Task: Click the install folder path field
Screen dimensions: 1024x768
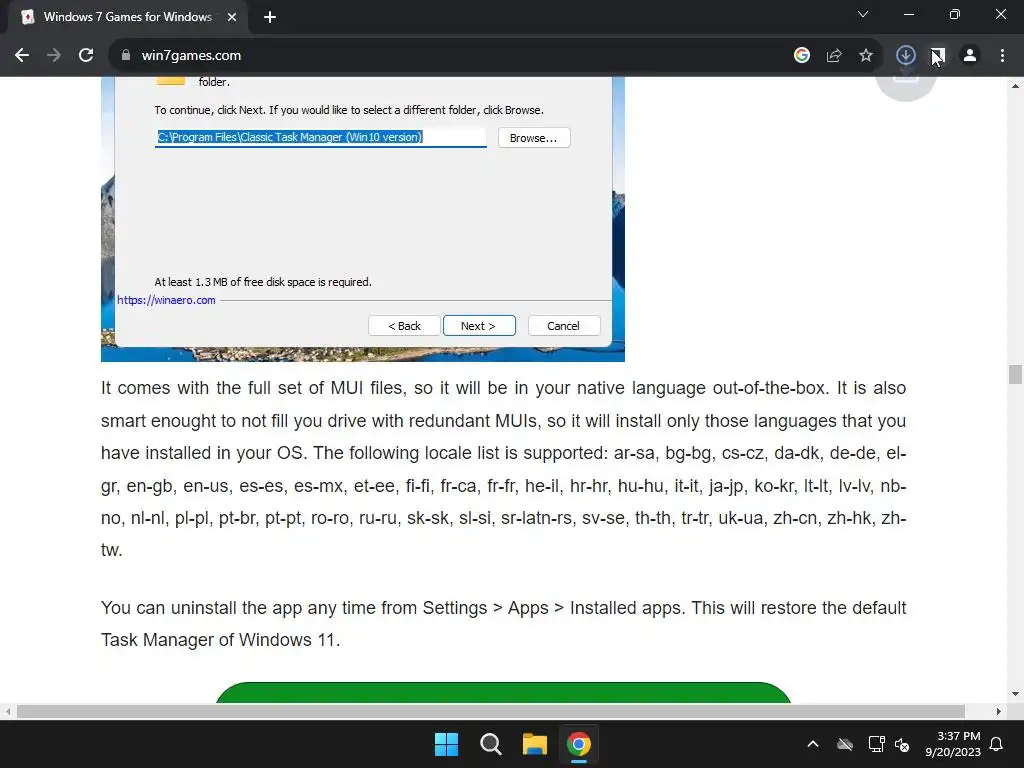Action: (321, 137)
